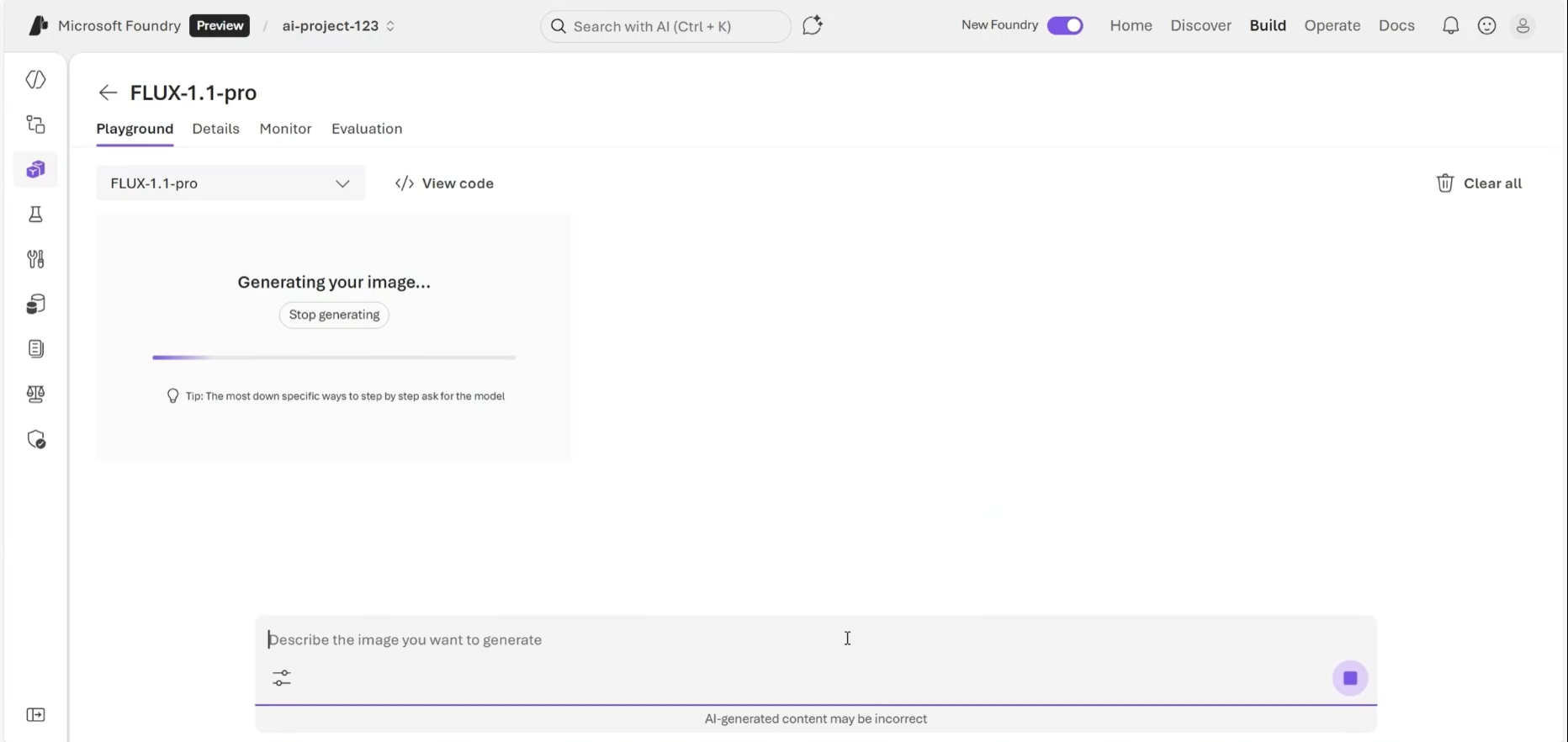Open the document list sidebar icon
The width and height of the screenshot is (1568, 742).
click(35, 349)
